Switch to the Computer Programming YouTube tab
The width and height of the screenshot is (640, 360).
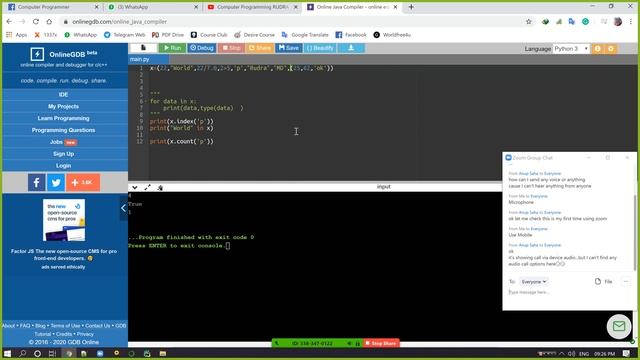(252, 7)
